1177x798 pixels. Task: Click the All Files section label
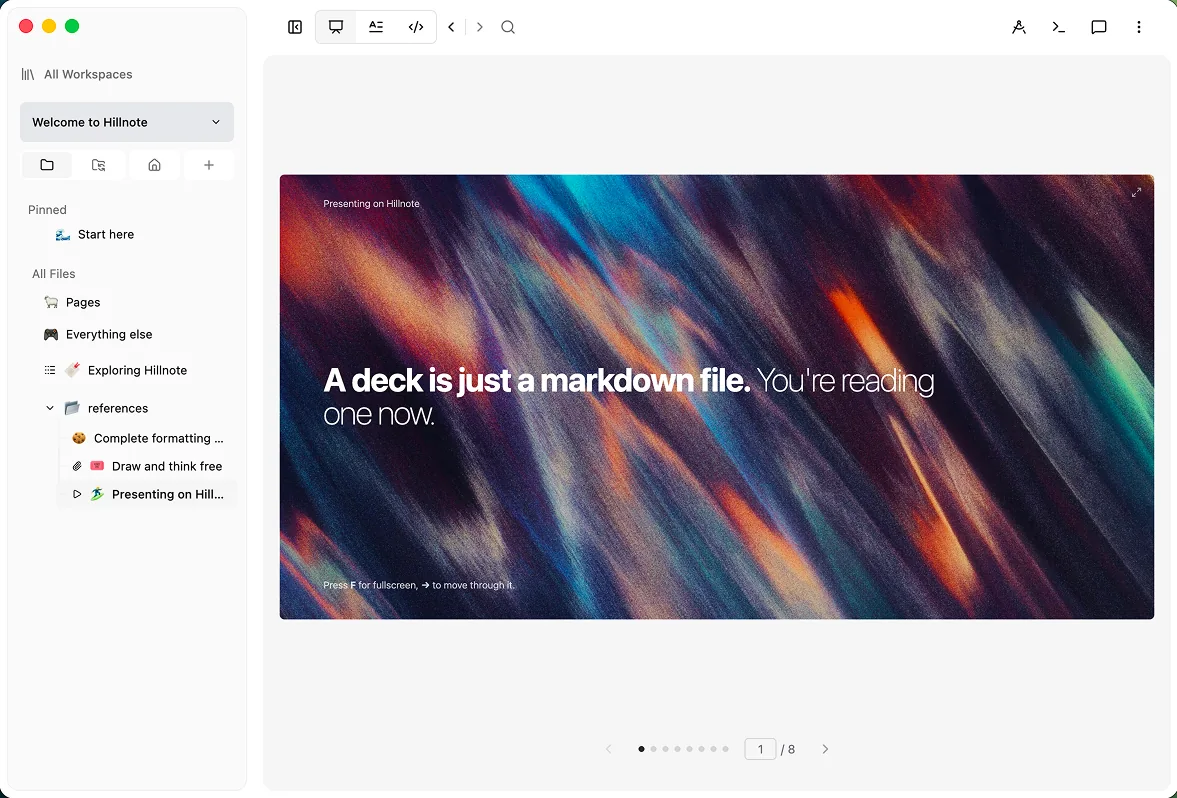click(x=53, y=274)
